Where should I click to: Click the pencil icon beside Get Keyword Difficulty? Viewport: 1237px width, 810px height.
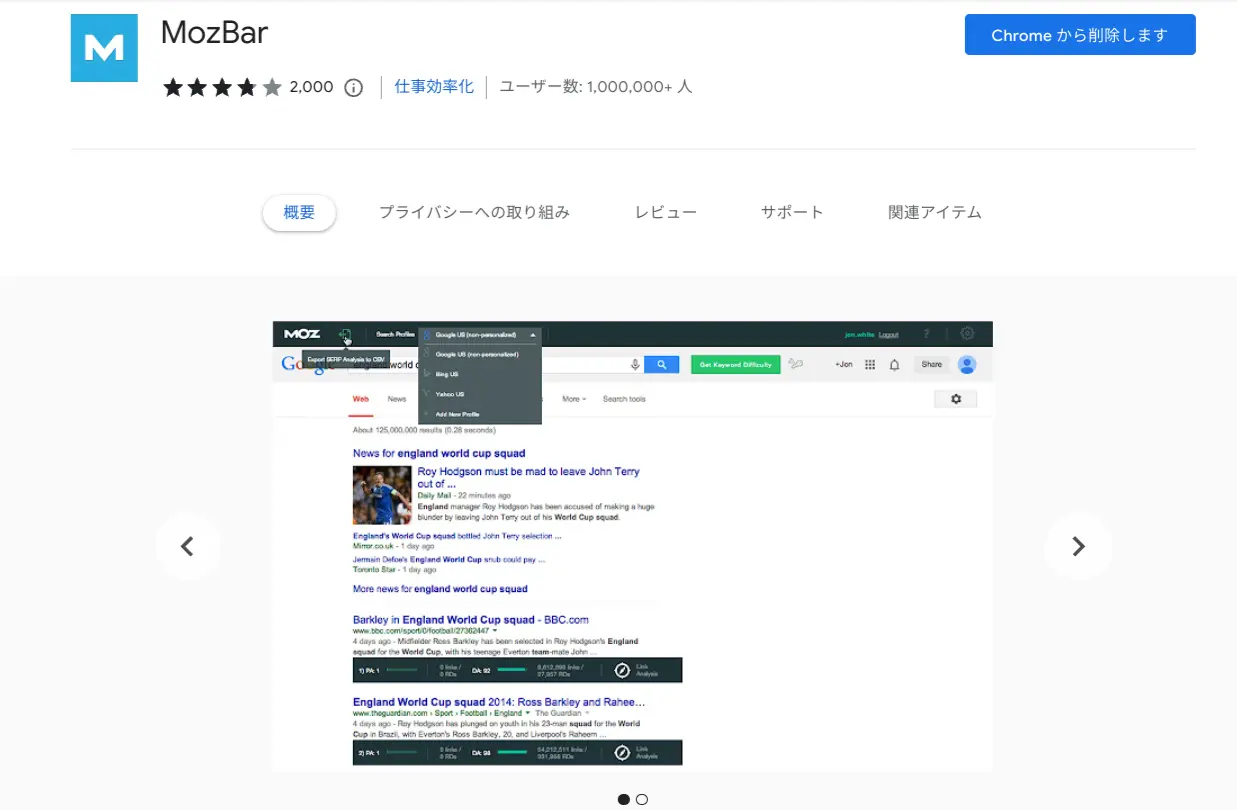click(797, 363)
